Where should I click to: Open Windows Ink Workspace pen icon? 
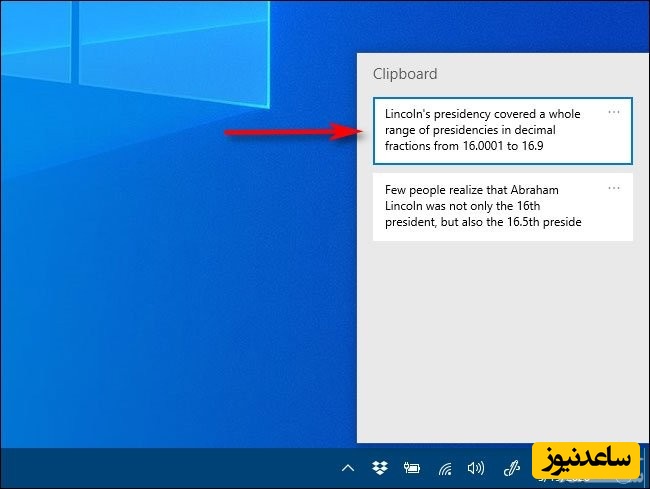point(511,467)
